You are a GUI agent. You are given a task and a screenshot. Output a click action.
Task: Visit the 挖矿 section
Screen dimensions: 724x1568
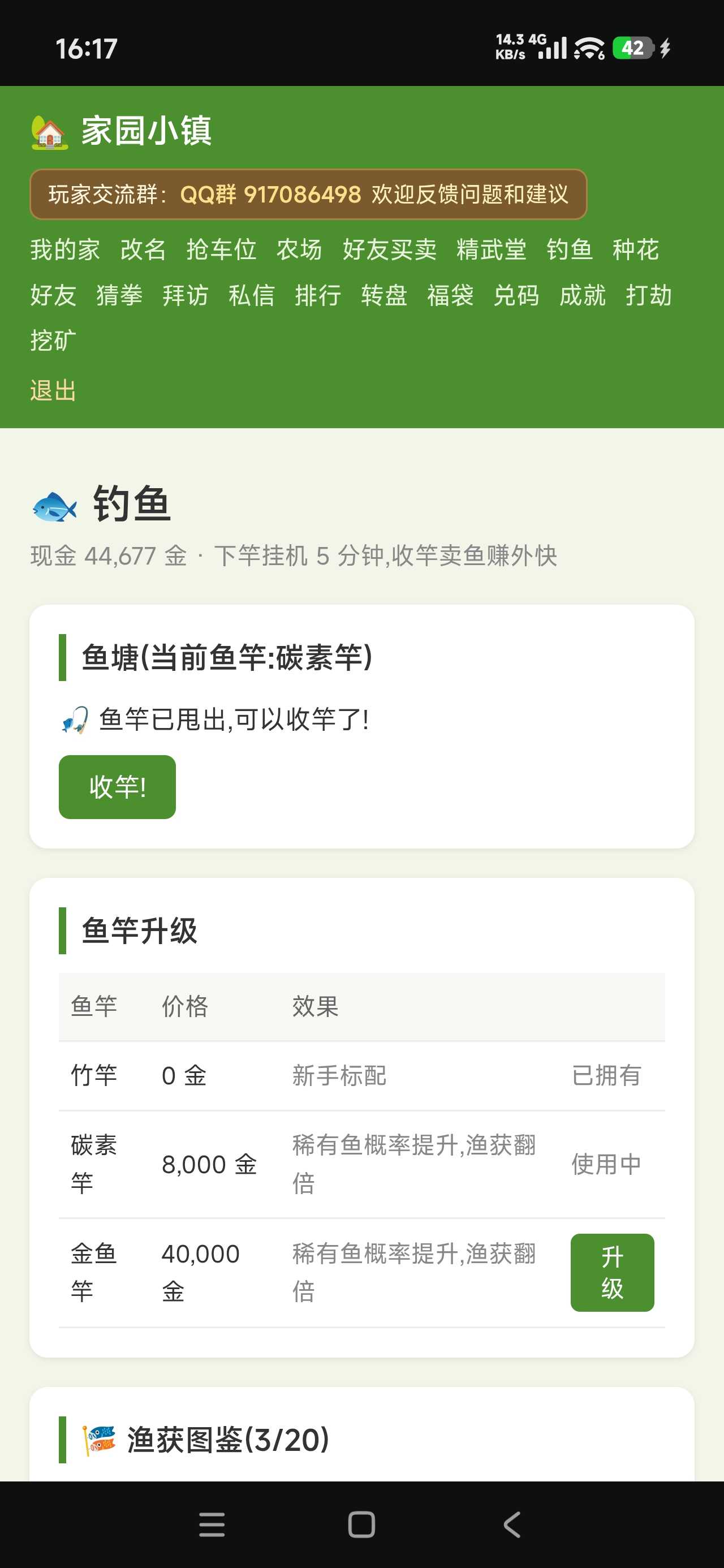pyautogui.click(x=54, y=341)
